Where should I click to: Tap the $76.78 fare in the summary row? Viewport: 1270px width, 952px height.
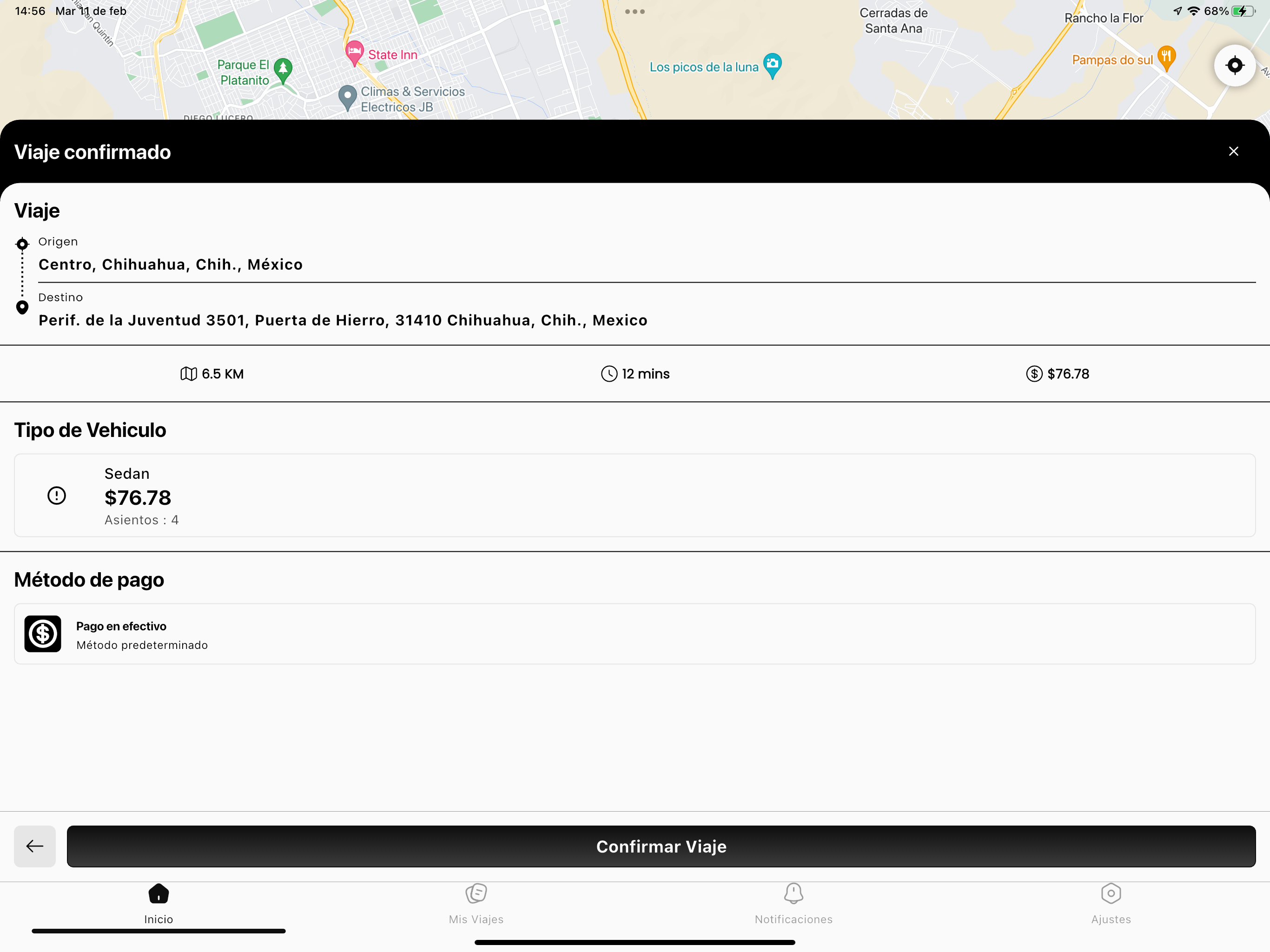click(x=1068, y=374)
